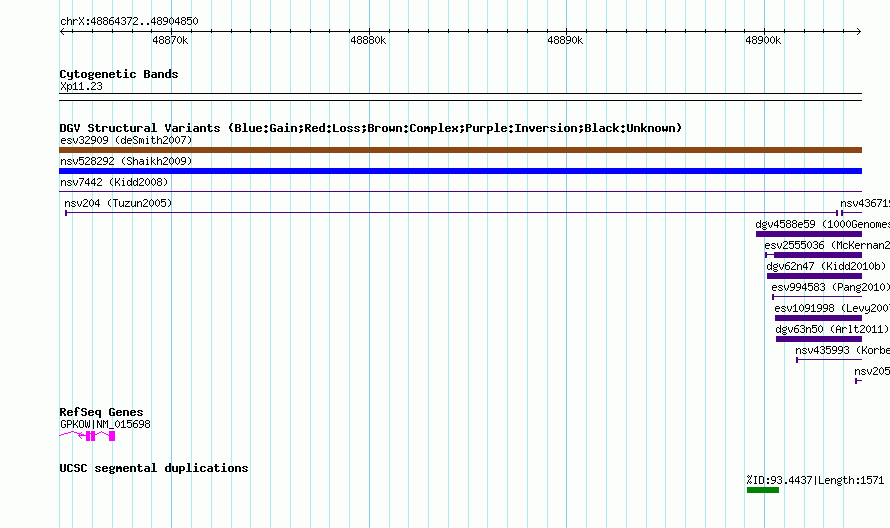This screenshot has width=890, height=528.
Task: Click the esv1091998 purple bar
Action: pyautogui.click(x=818, y=318)
